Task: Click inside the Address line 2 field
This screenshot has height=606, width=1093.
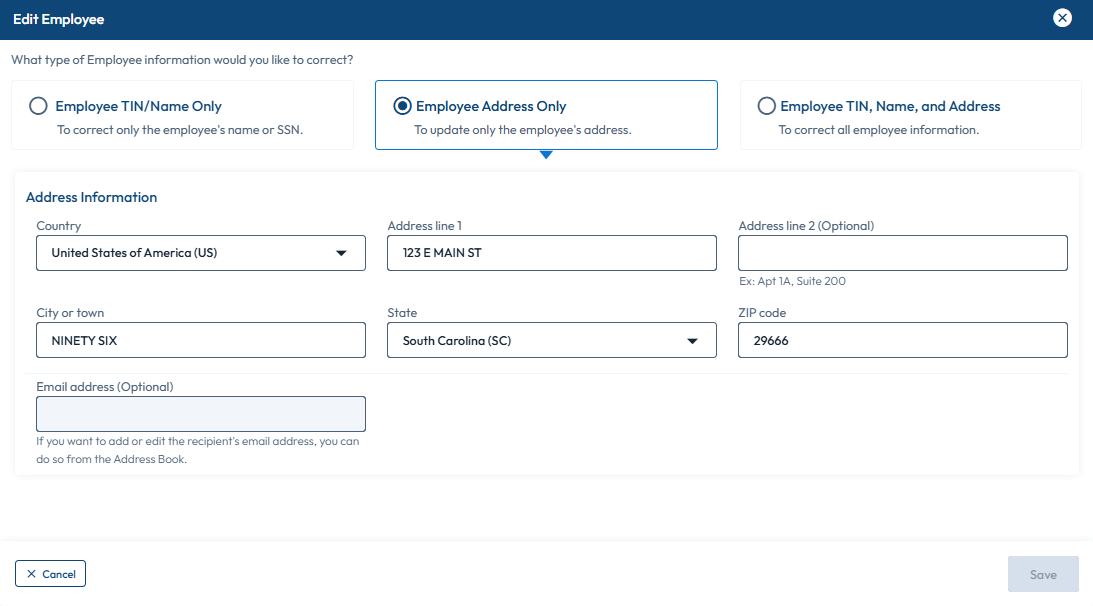Action: click(902, 253)
